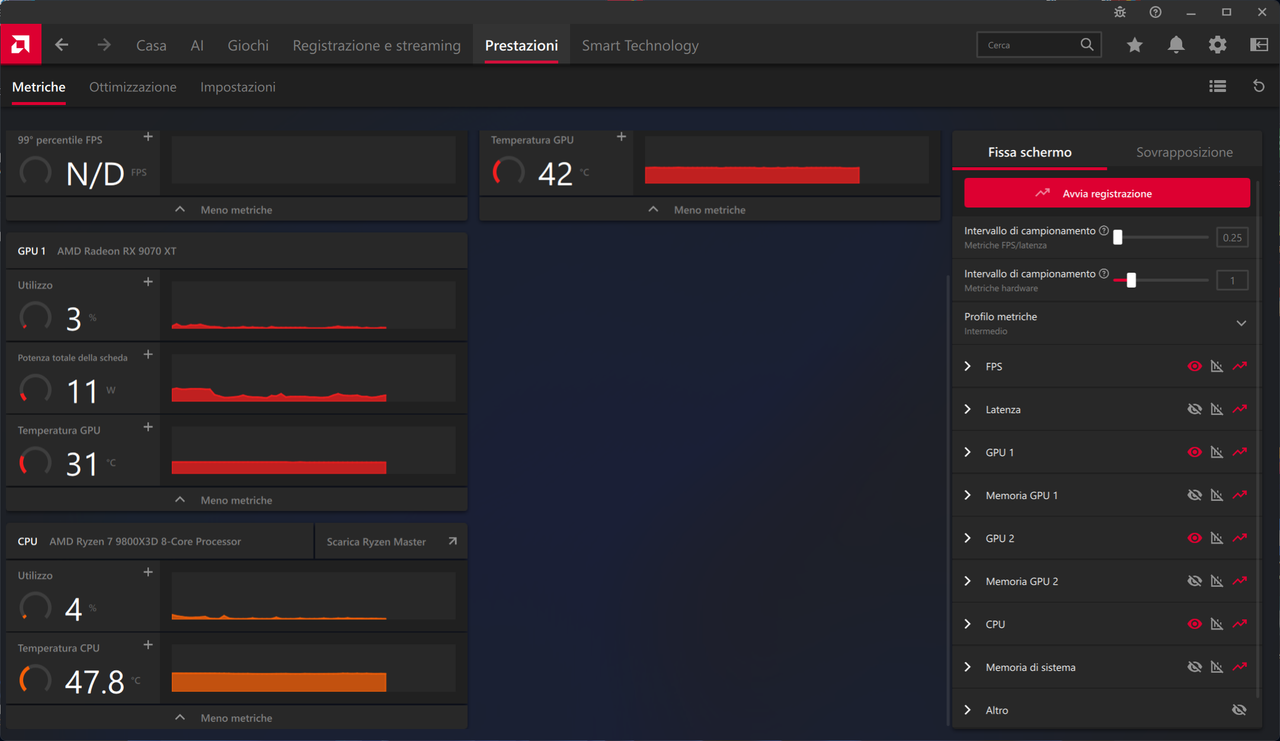1280x741 pixels.
Task: Expand the GPU 2 section chevron
Action: pos(967,538)
